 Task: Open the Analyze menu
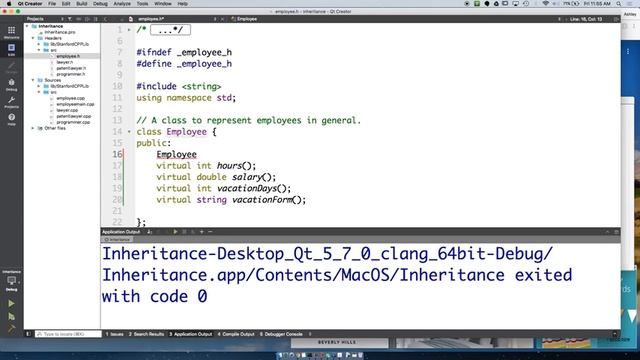122,4
